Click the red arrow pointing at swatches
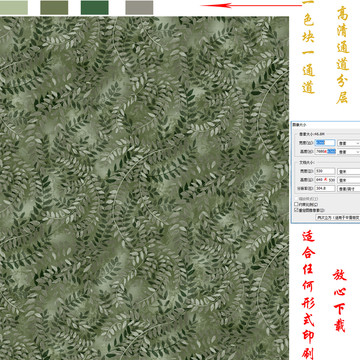This screenshot has width=360, height=360. [x=251, y=5]
